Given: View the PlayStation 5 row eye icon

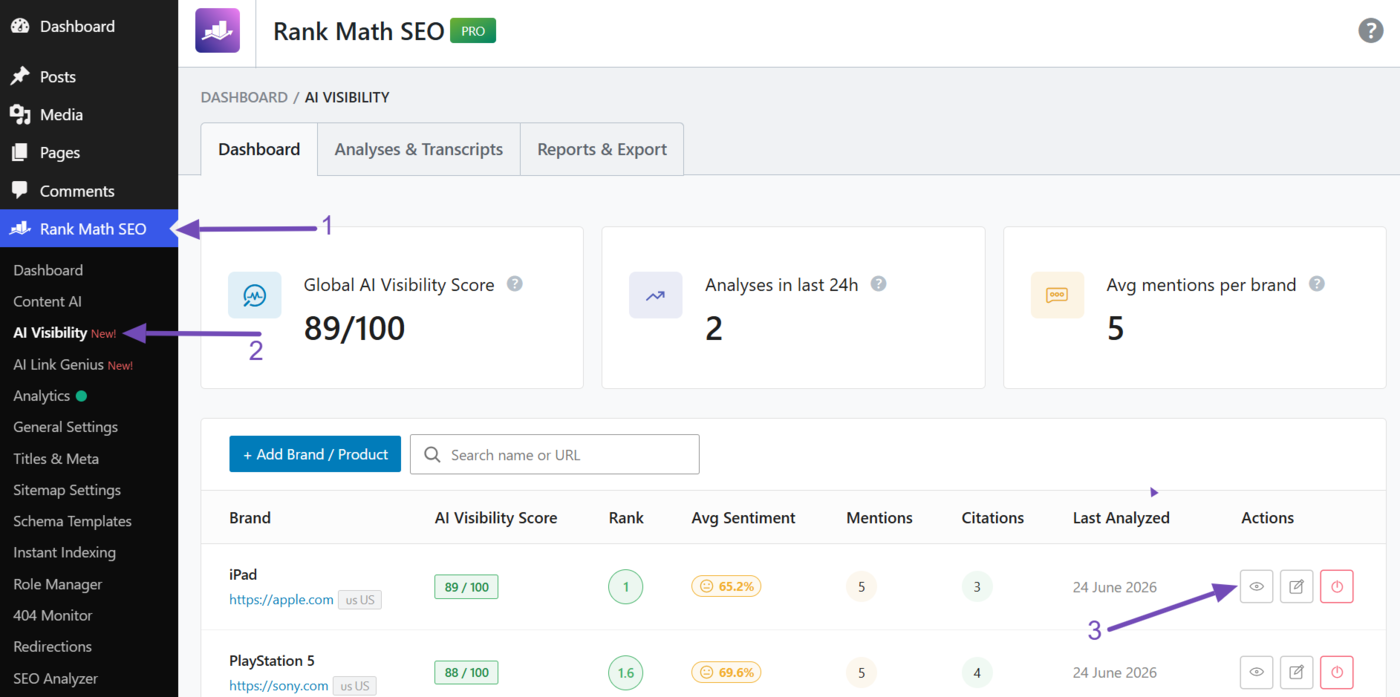Looking at the screenshot, I should [1257, 672].
